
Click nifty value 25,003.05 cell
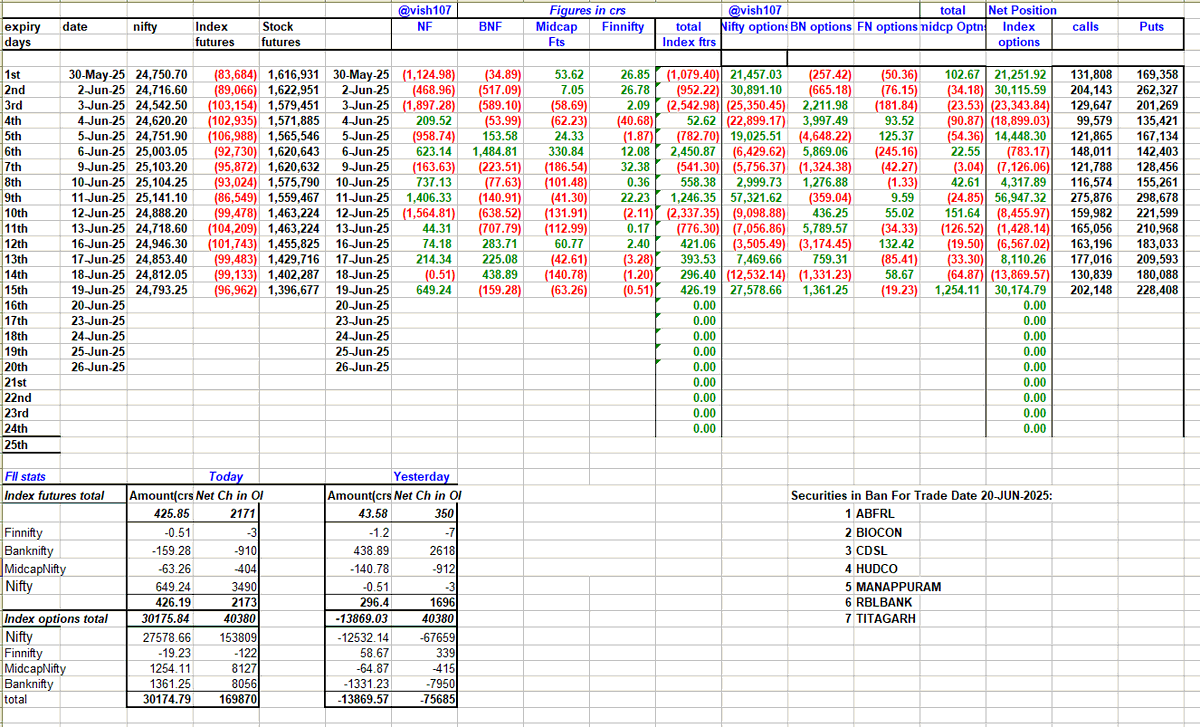pos(160,152)
